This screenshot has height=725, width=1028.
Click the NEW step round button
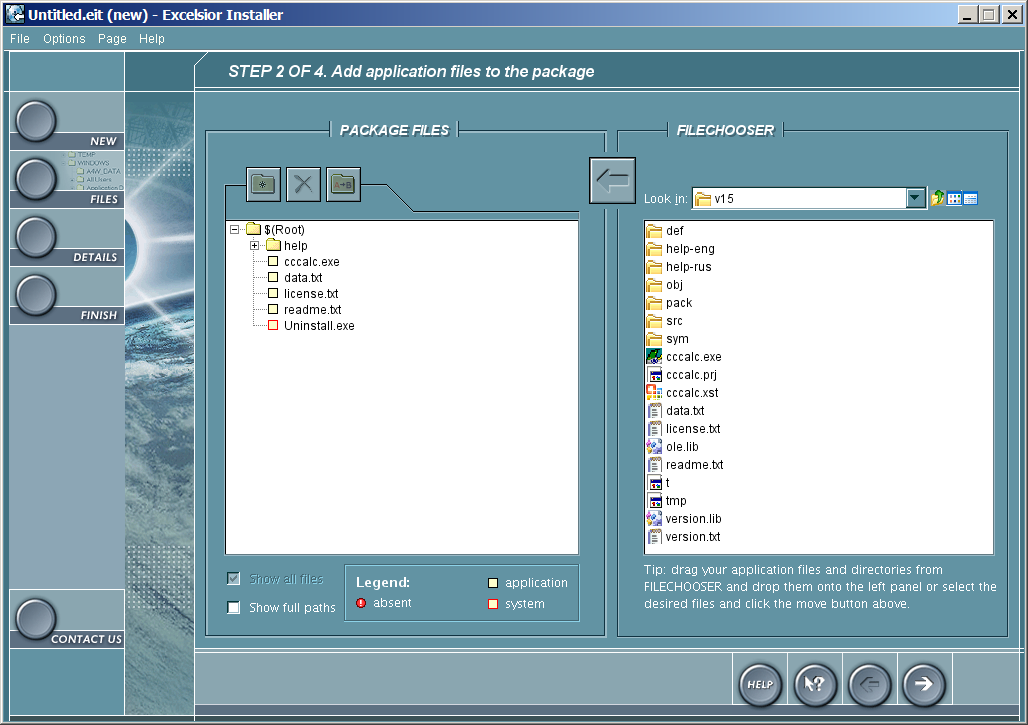point(36,121)
